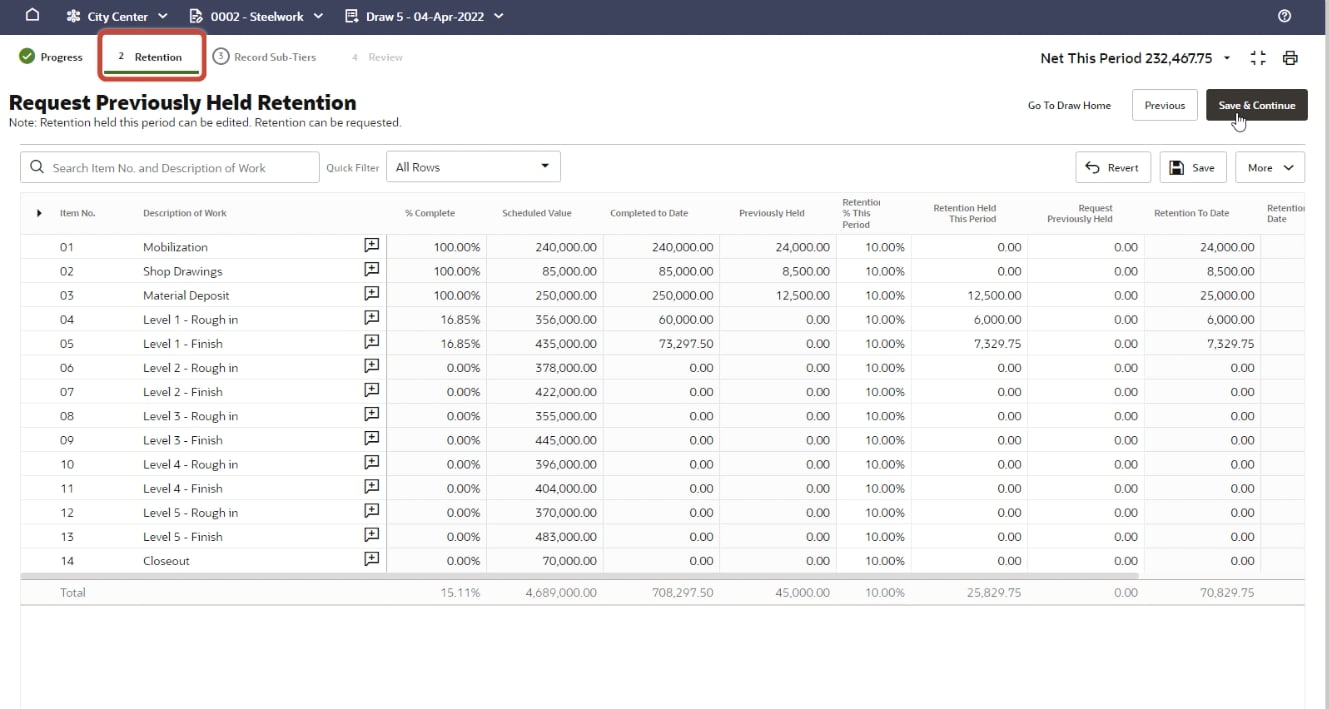Open the City Center project dropdown
1329x709 pixels.
coord(117,16)
